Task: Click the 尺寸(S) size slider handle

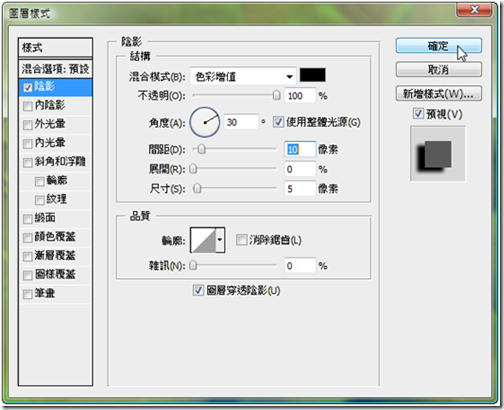Action: (197, 189)
